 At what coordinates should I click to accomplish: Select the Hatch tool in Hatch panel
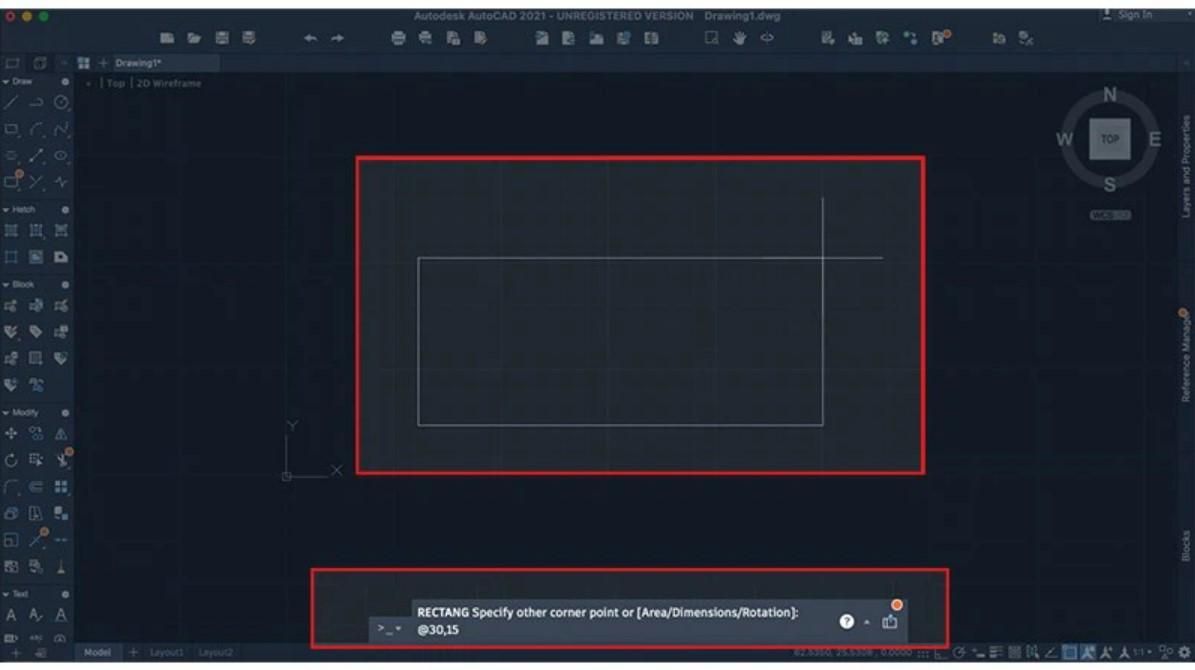pos(11,230)
